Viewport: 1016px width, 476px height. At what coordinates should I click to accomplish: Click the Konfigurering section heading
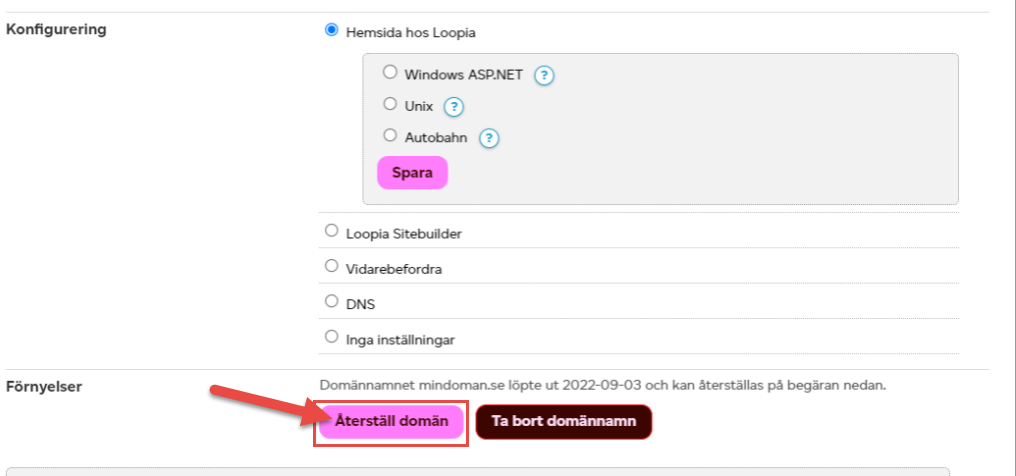click(x=56, y=29)
